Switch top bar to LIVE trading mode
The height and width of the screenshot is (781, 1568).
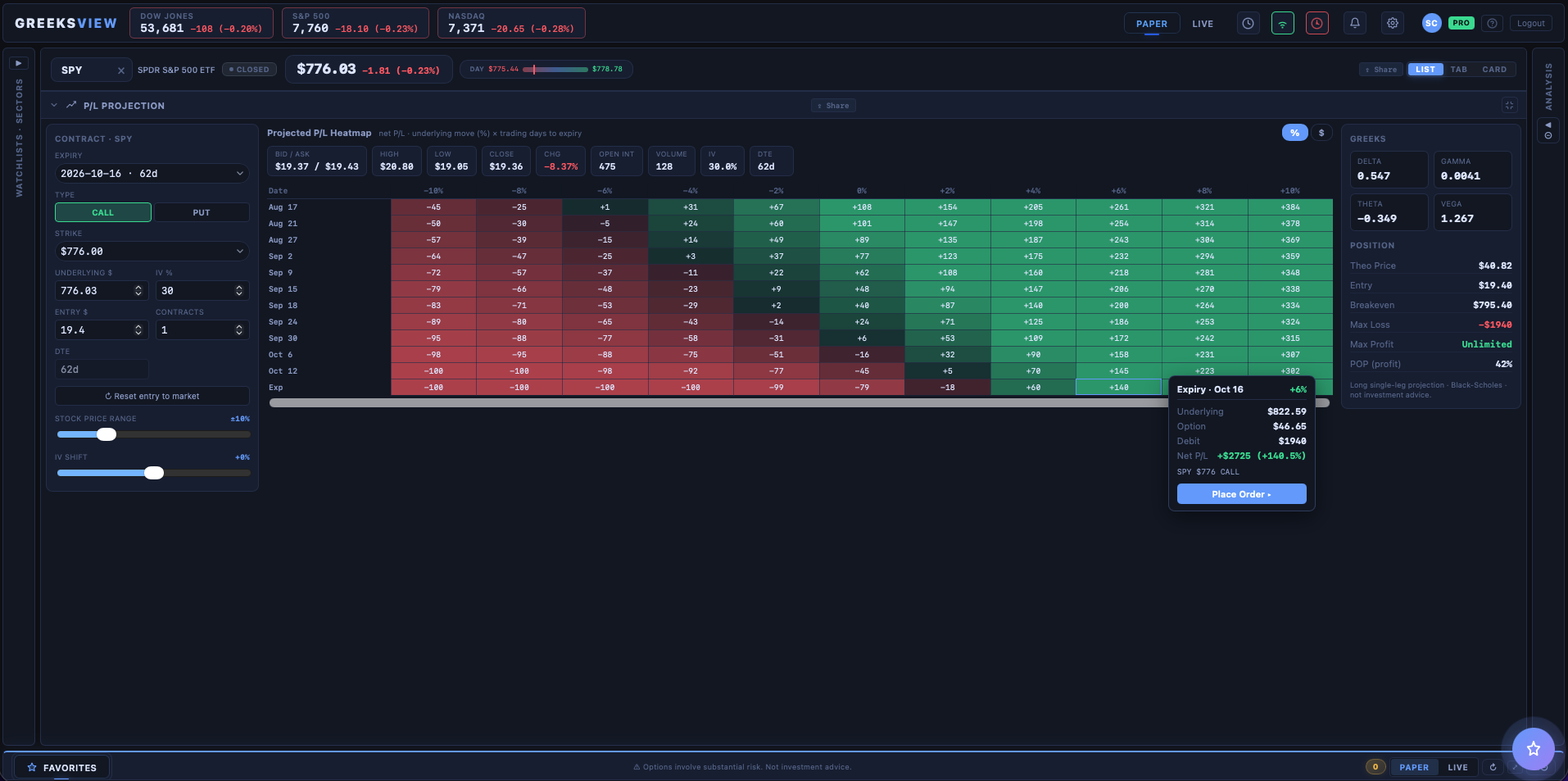[1203, 24]
